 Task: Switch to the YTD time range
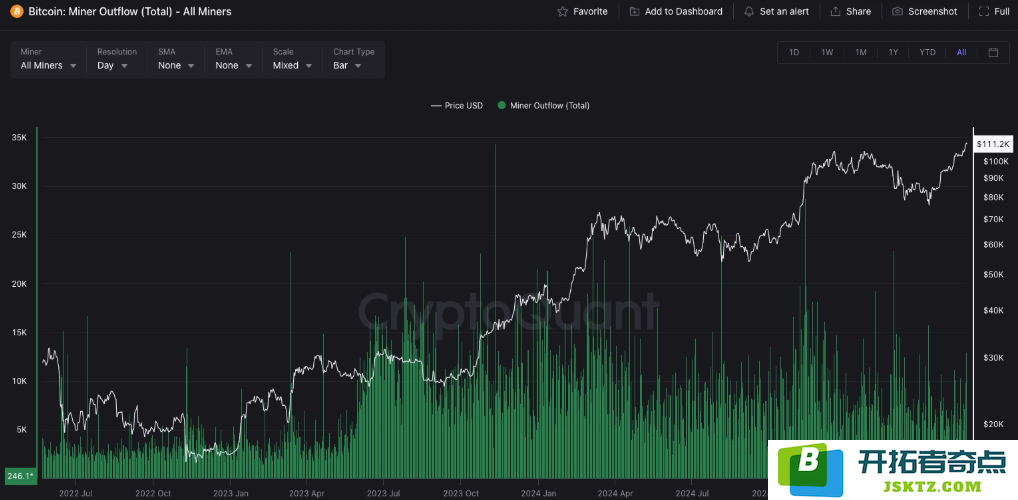coord(928,53)
